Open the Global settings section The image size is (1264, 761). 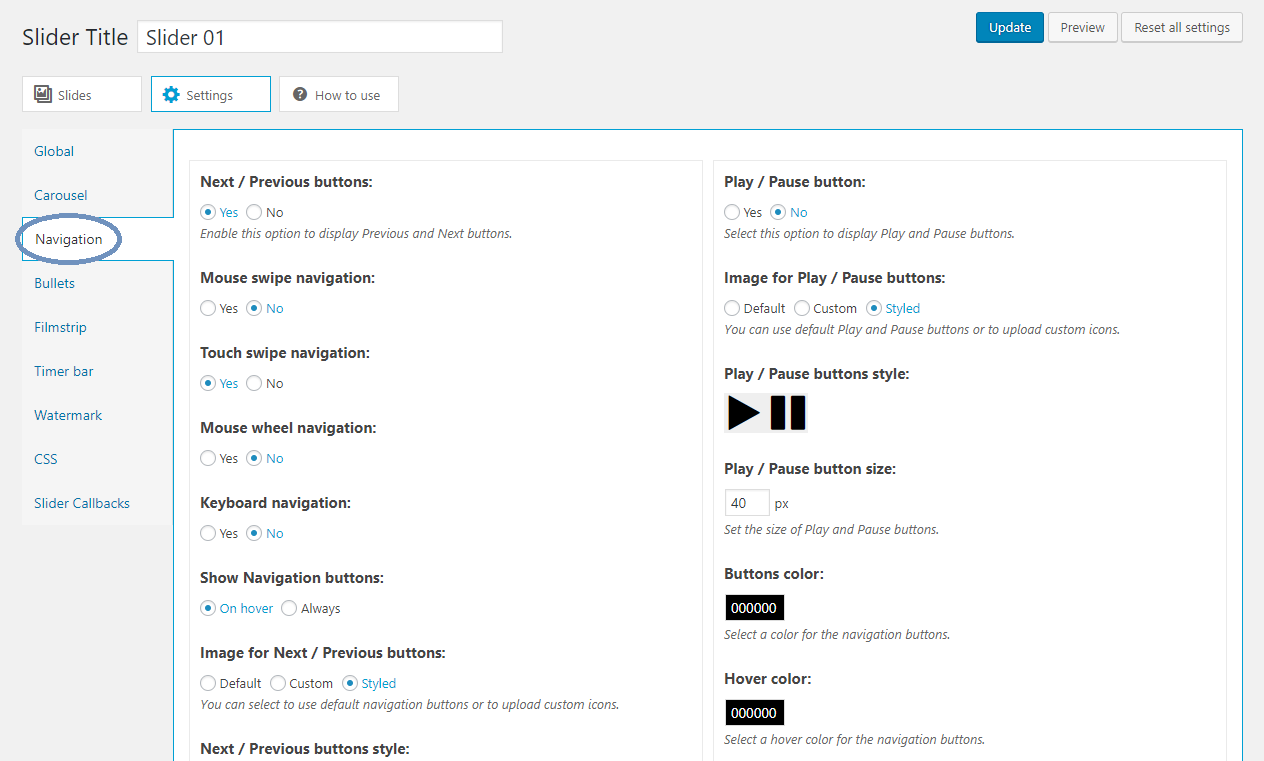point(98,151)
